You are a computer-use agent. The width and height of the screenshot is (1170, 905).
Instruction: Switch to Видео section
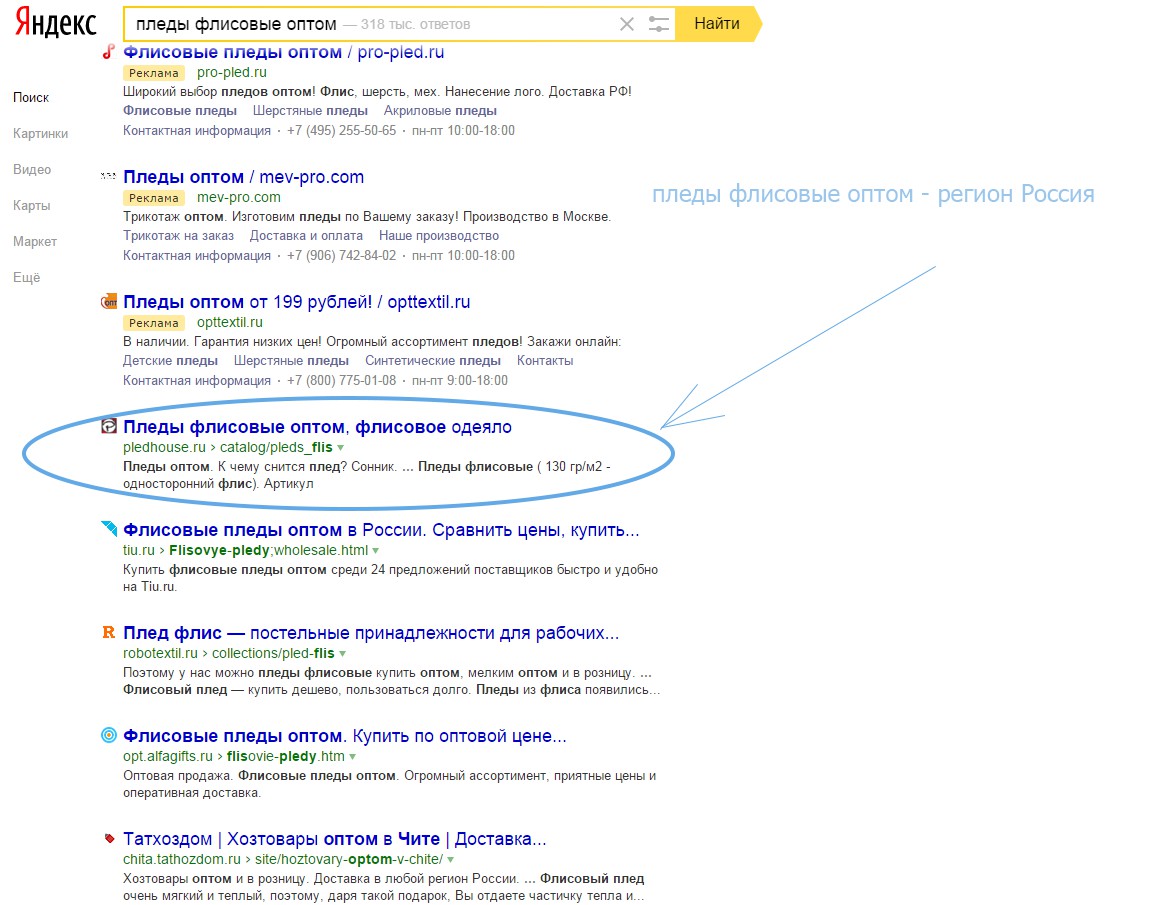pos(32,169)
